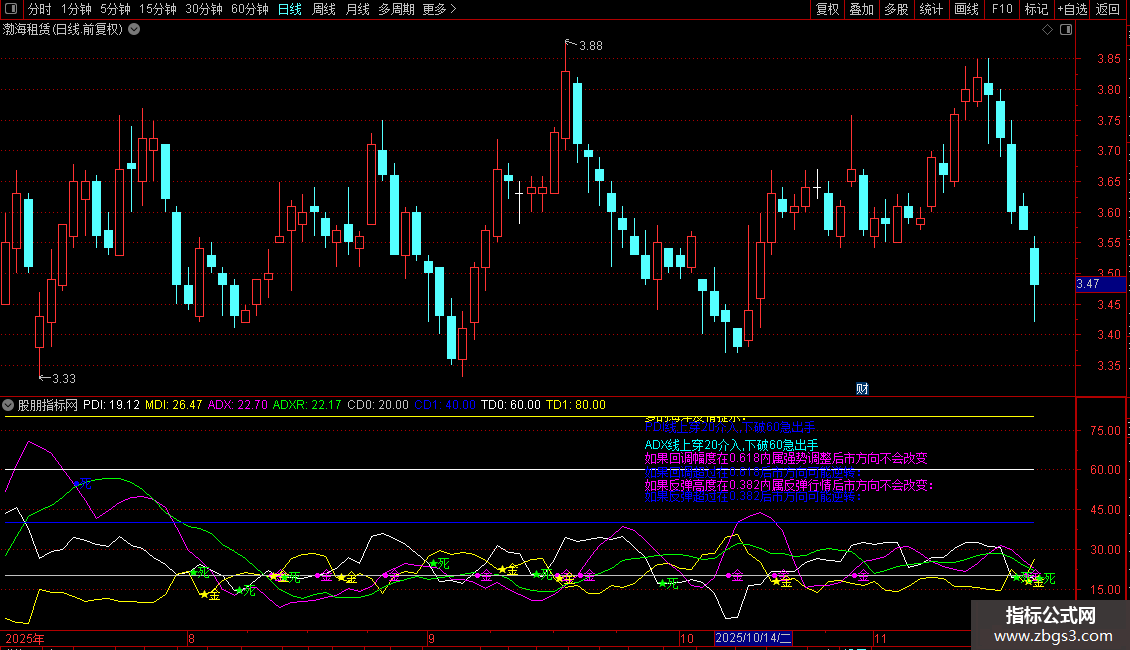Open the 叠加 overlay tool
1130x650 pixels.
tap(861, 10)
